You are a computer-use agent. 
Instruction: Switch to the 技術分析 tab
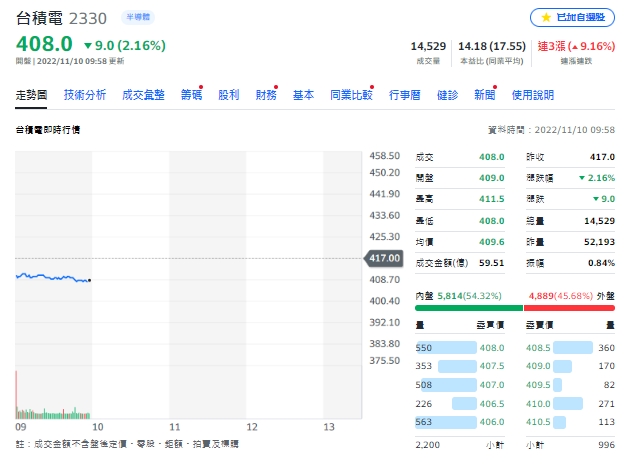tap(85, 95)
